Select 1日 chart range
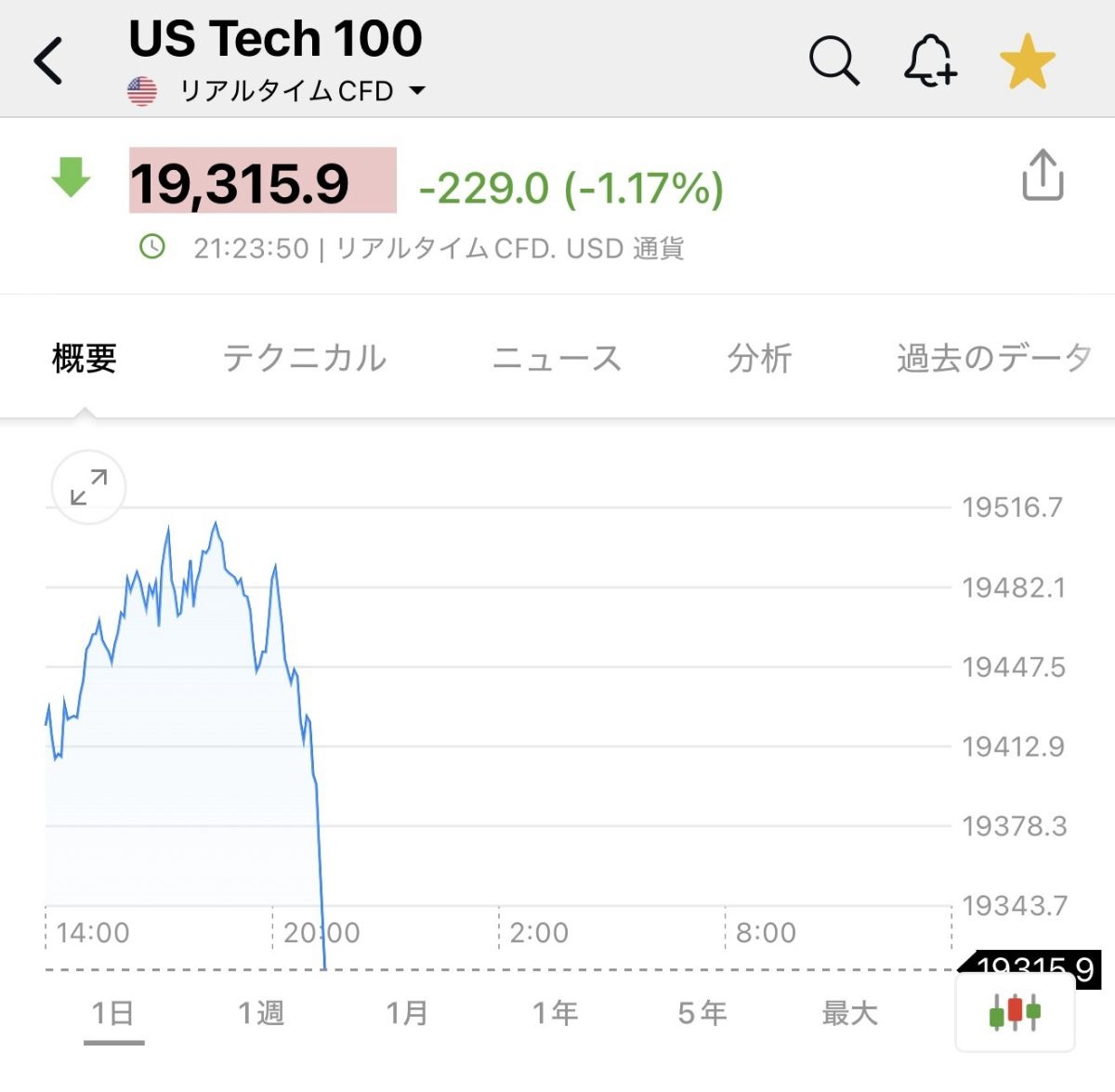Screen dimensions: 1115x1092 (x=113, y=1012)
